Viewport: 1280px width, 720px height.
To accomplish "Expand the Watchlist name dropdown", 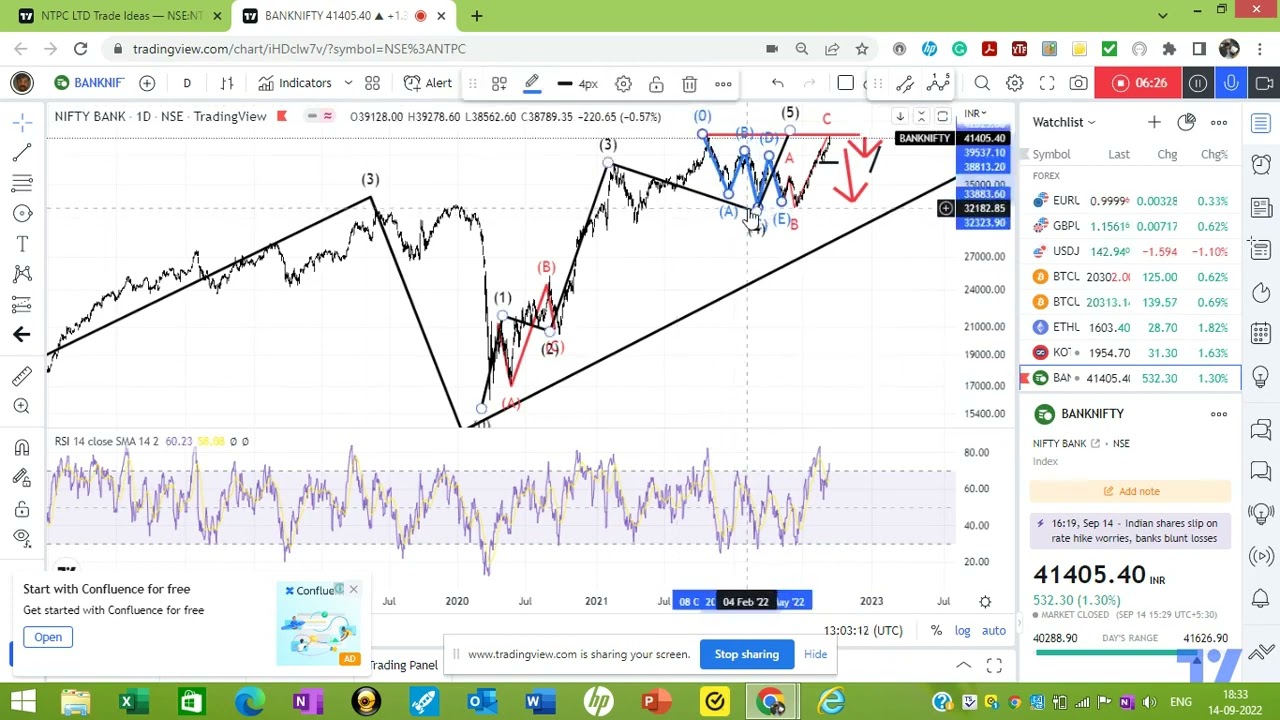I will click(x=1064, y=122).
